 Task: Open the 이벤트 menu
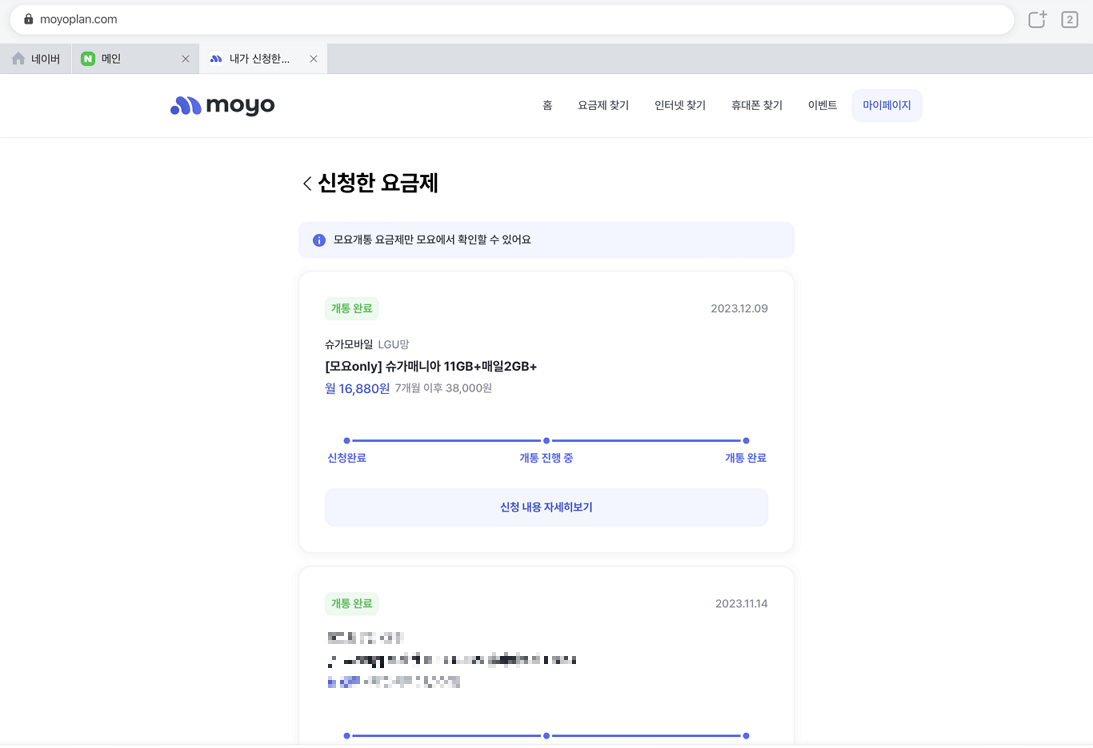pyautogui.click(x=822, y=105)
